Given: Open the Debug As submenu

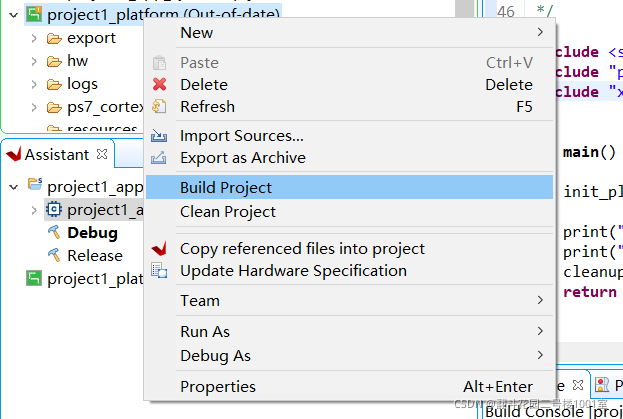Looking at the screenshot, I should pyautogui.click(x=349, y=355).
